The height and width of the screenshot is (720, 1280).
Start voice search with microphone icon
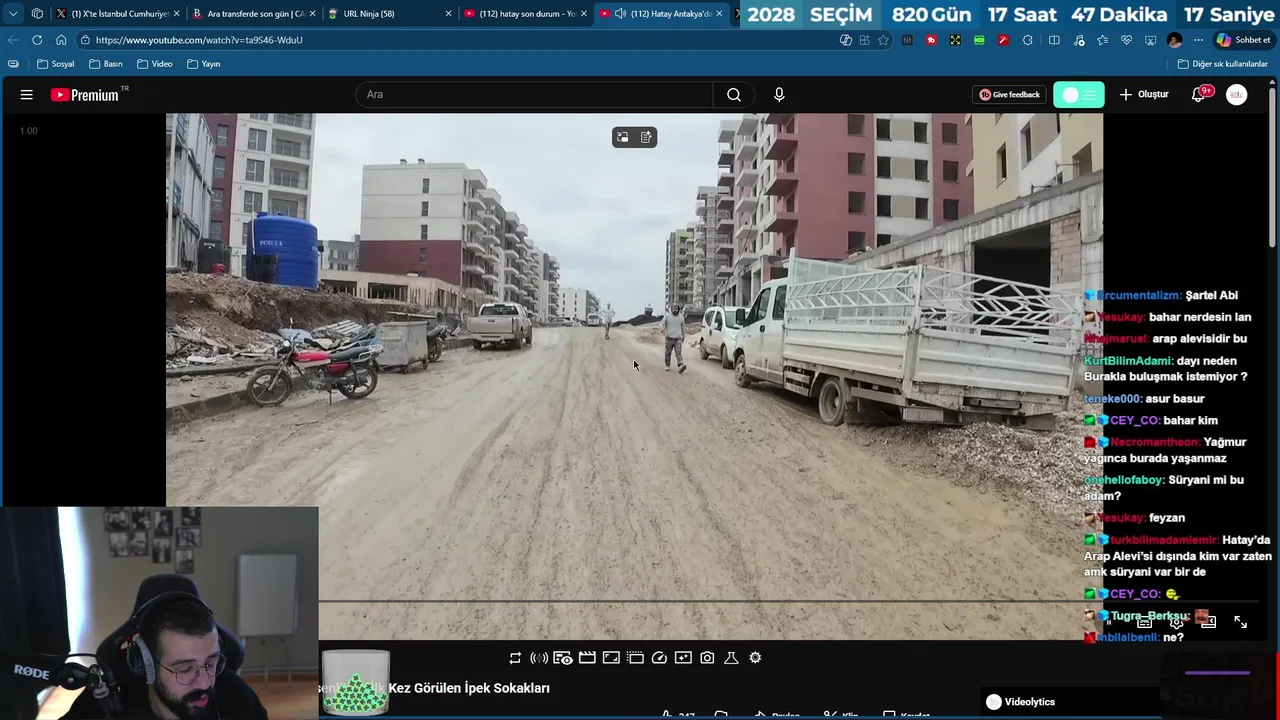(779, 95)
